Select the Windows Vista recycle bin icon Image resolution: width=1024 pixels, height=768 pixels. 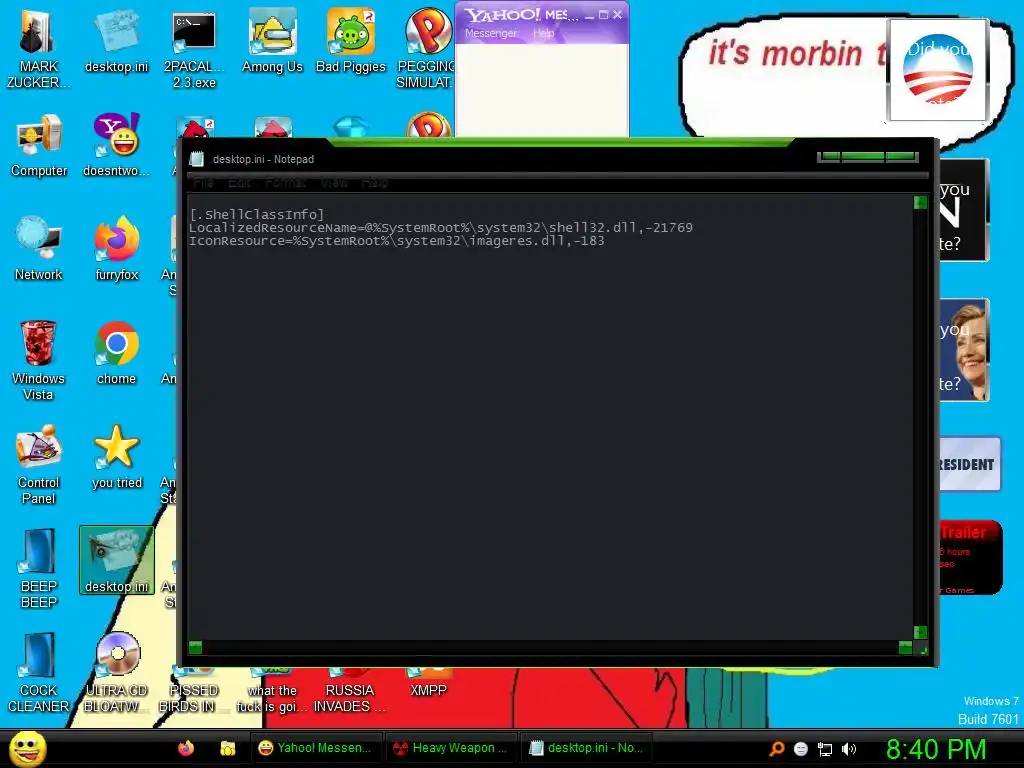click(x=38, y=360)
